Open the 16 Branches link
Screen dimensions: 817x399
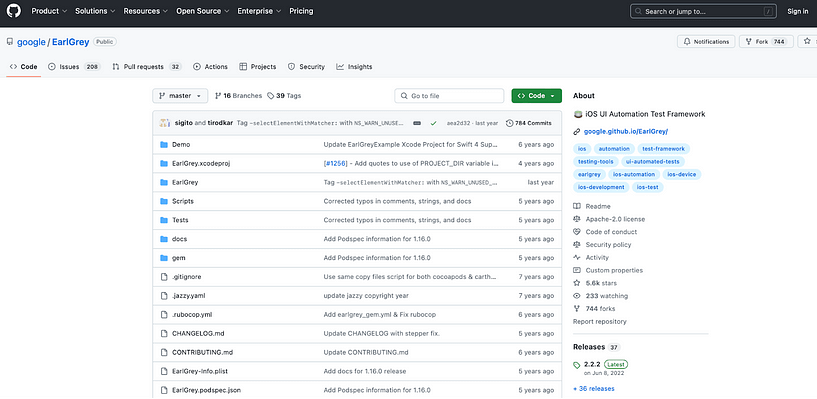[x=238, y=96]
